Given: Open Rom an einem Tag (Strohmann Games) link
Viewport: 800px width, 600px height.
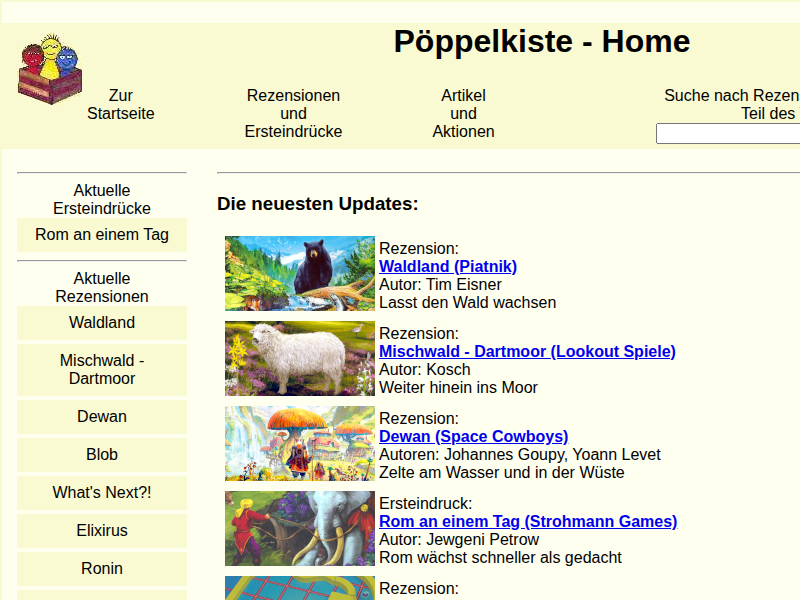Looking at the screenshot, I should 528,521.
